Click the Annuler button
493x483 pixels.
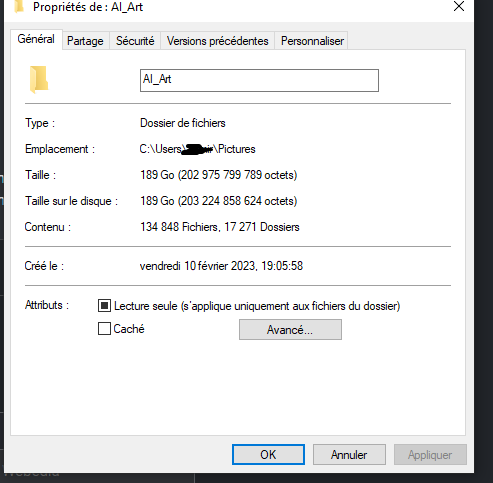(349, 454)
